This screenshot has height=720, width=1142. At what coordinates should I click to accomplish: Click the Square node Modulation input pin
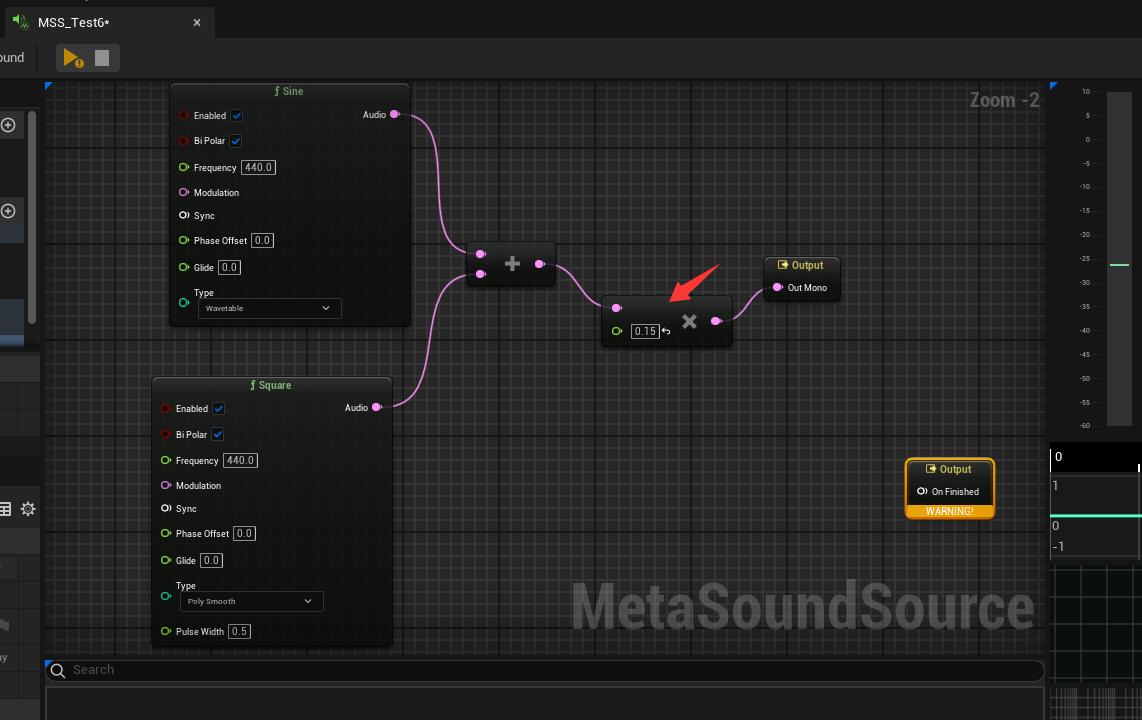tap(165, 485)
